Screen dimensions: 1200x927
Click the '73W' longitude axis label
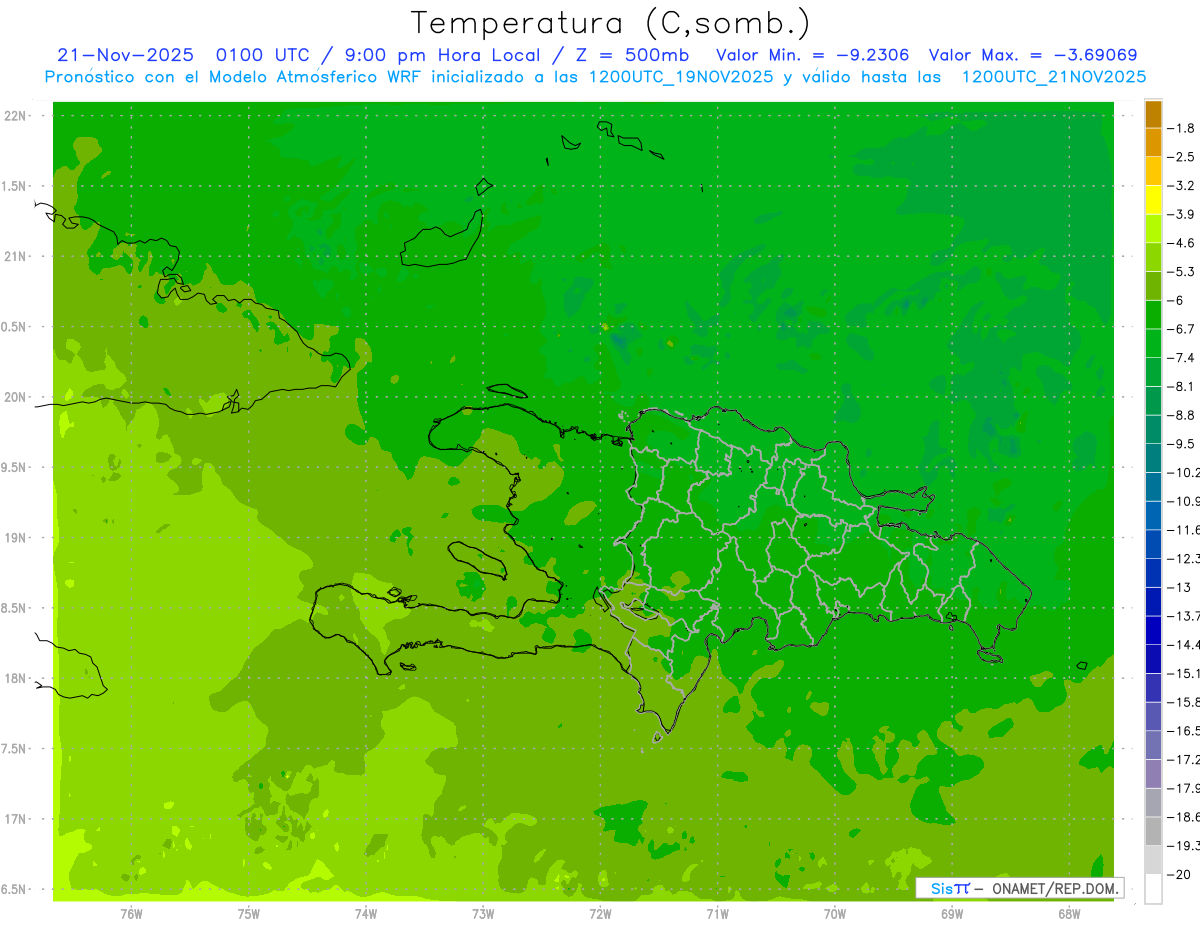[483, 915]
